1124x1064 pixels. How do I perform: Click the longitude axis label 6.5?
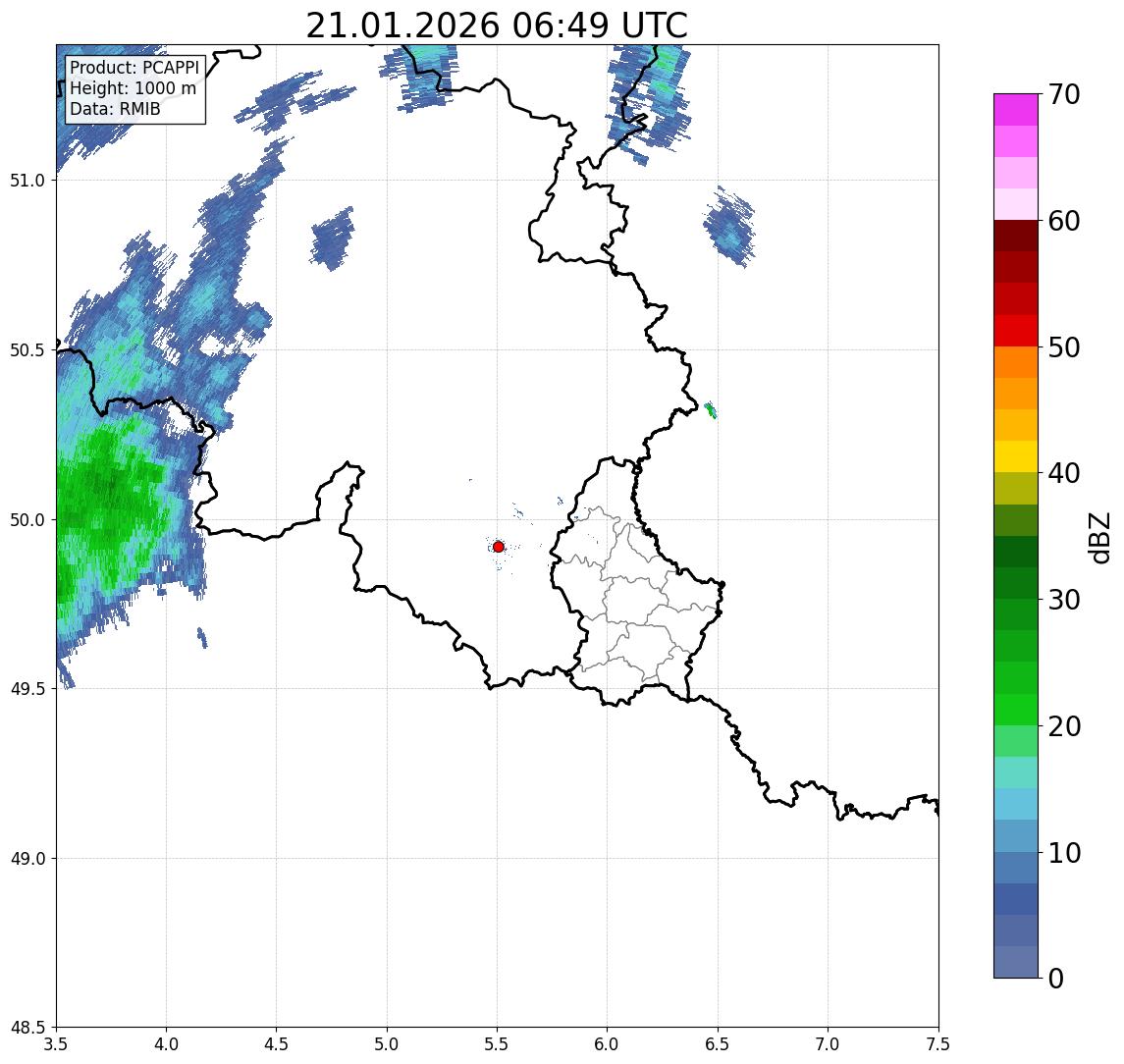(718, 1044)
